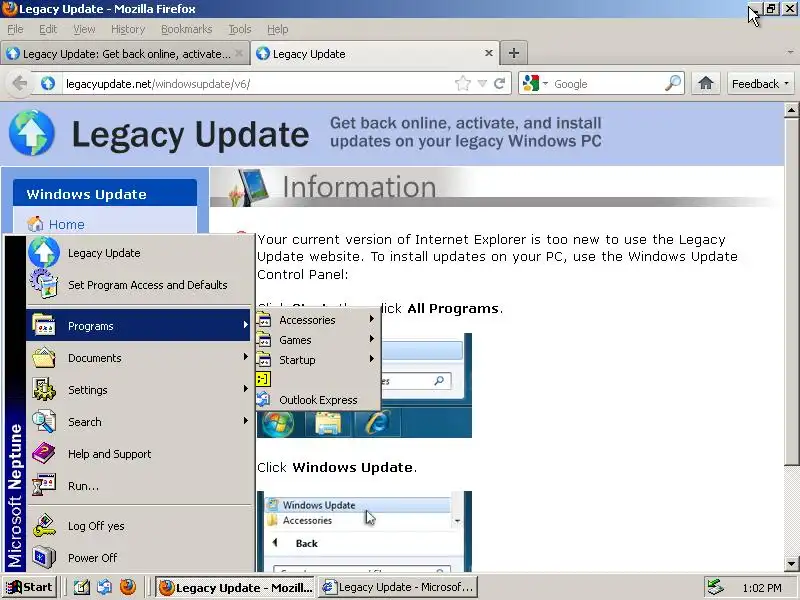Click Set Program Access and Defaults icon
Screen dimensions: 800x600
pyautogui.click(x=44, y=284)
